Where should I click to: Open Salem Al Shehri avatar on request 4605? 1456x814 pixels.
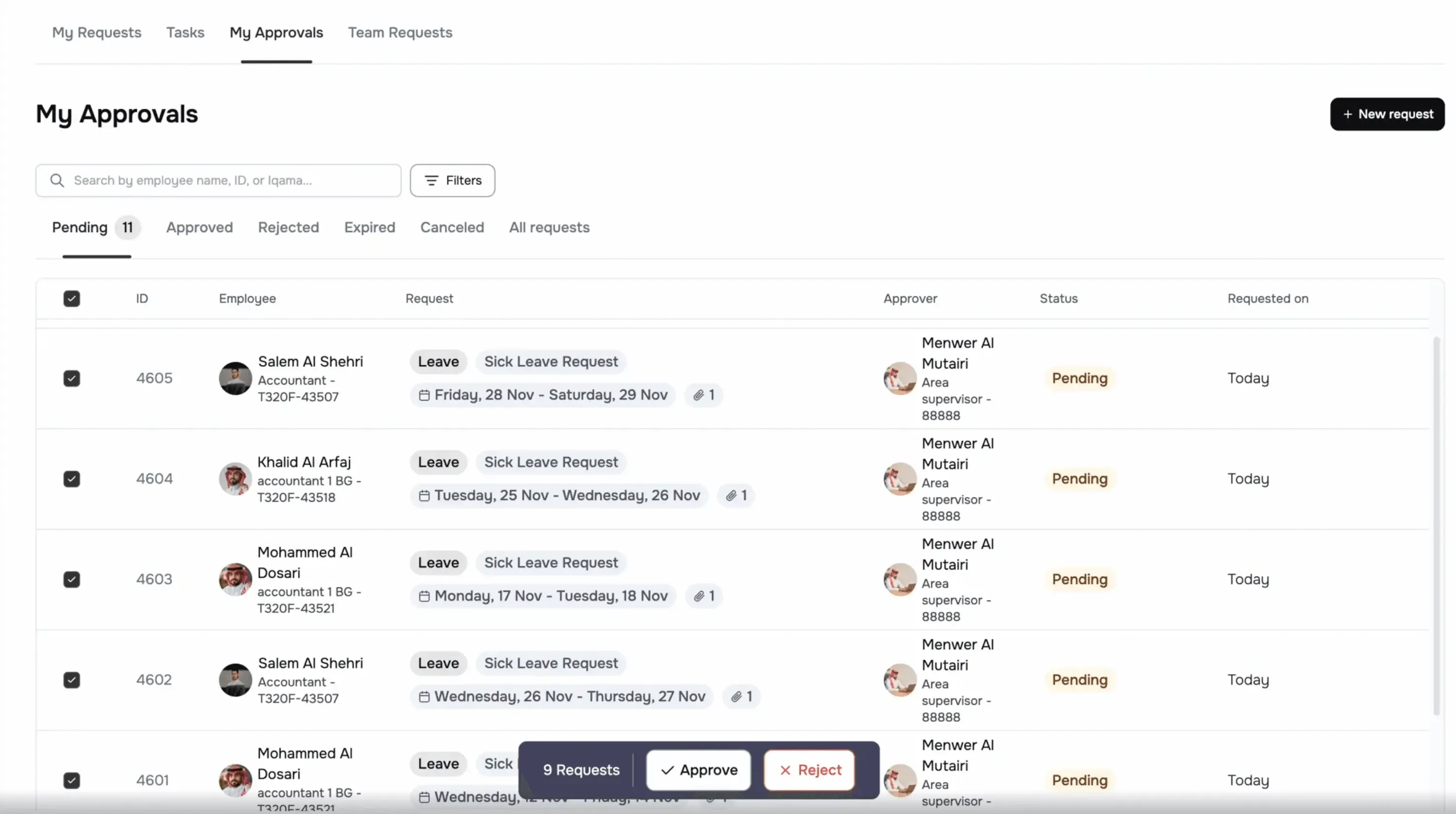coord(235,378)
